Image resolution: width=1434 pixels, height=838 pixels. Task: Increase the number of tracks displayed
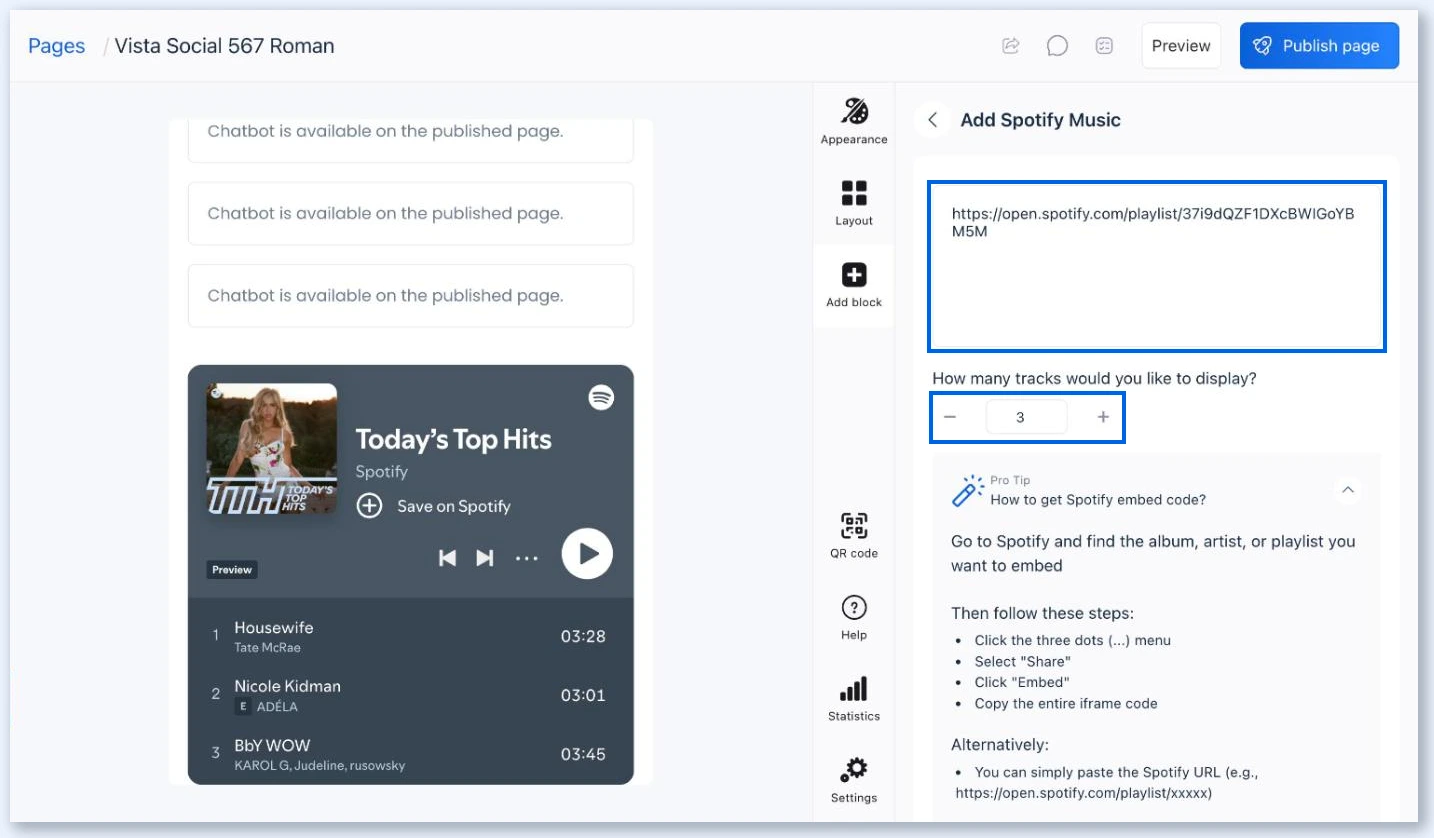click(1103, 417)
